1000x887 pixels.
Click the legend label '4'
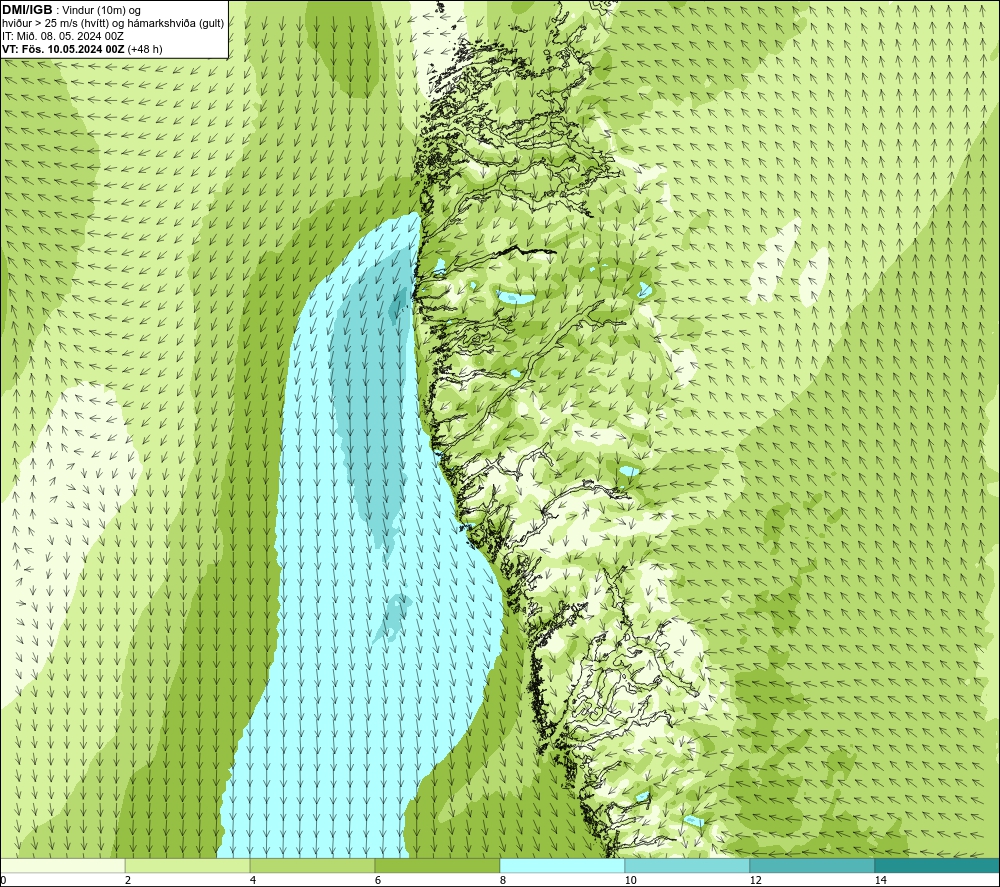pos(253,880)
